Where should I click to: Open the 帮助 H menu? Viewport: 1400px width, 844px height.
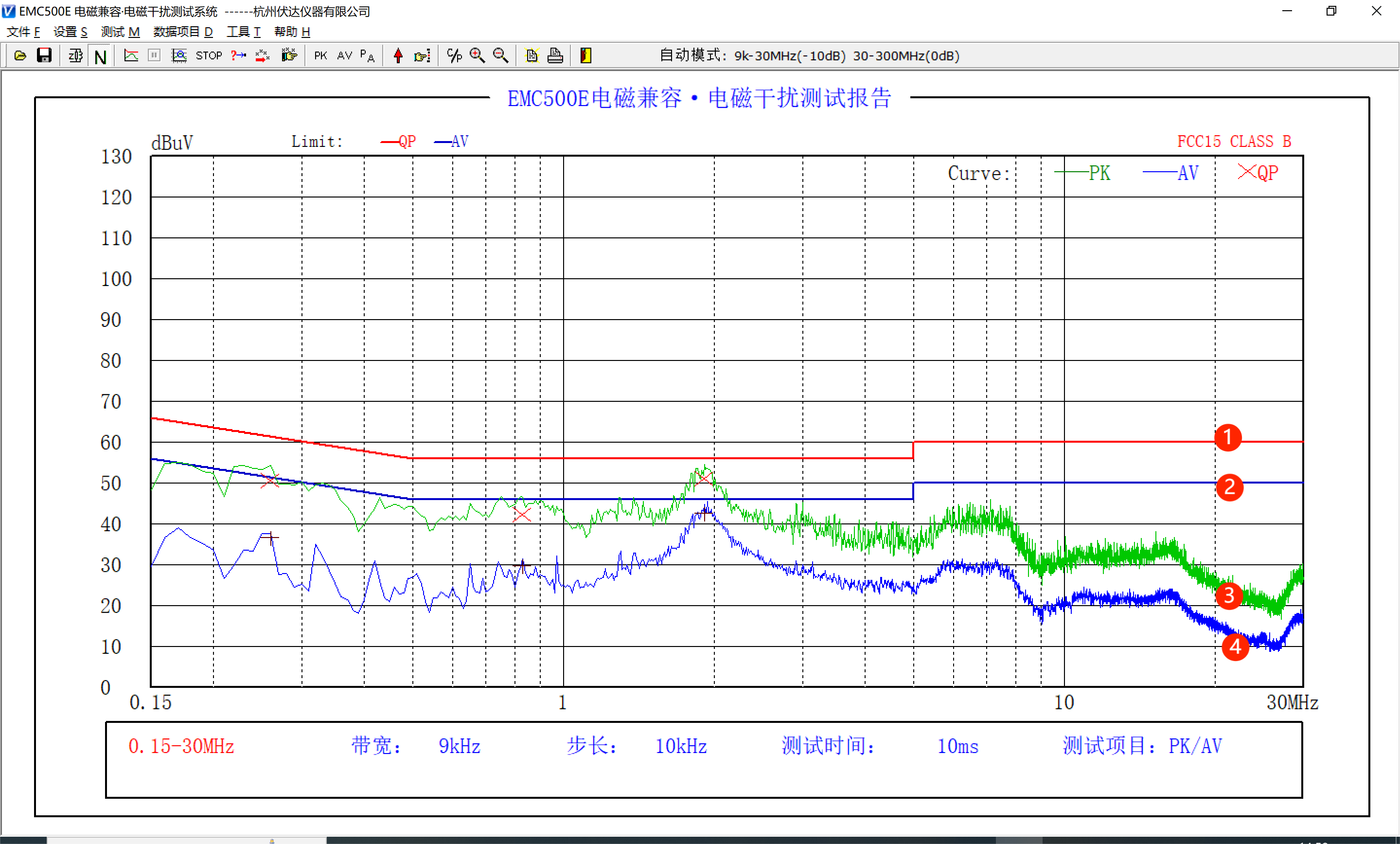point(292,32)
